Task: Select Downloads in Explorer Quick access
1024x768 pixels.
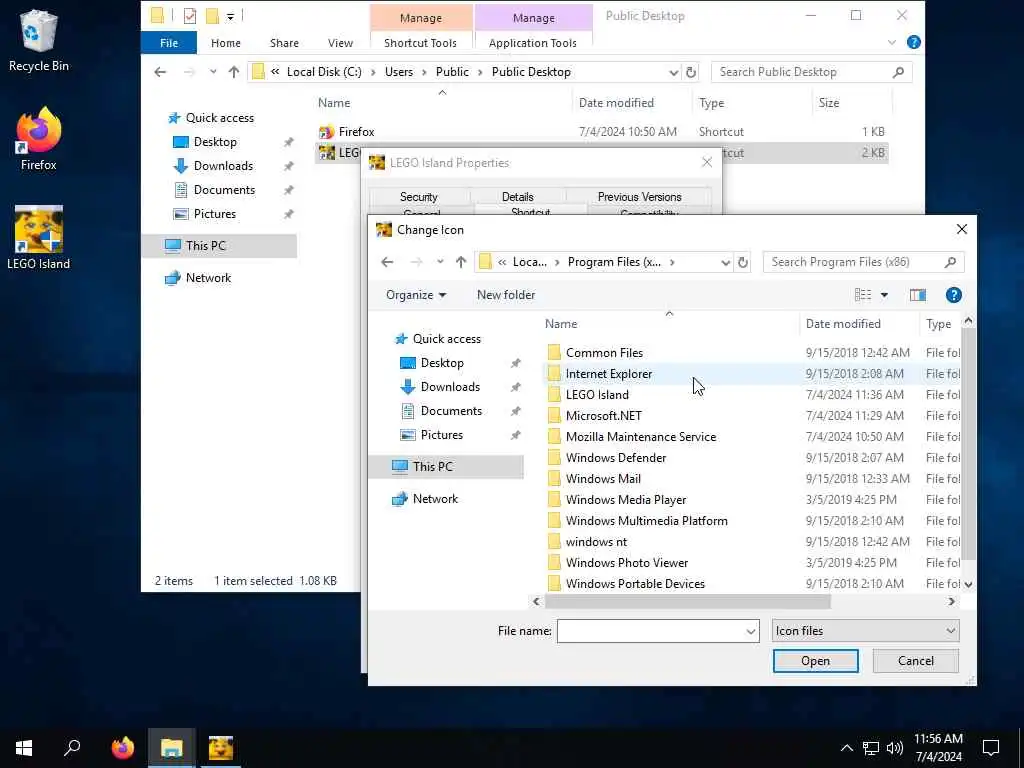Action: (x=223, y=166)
